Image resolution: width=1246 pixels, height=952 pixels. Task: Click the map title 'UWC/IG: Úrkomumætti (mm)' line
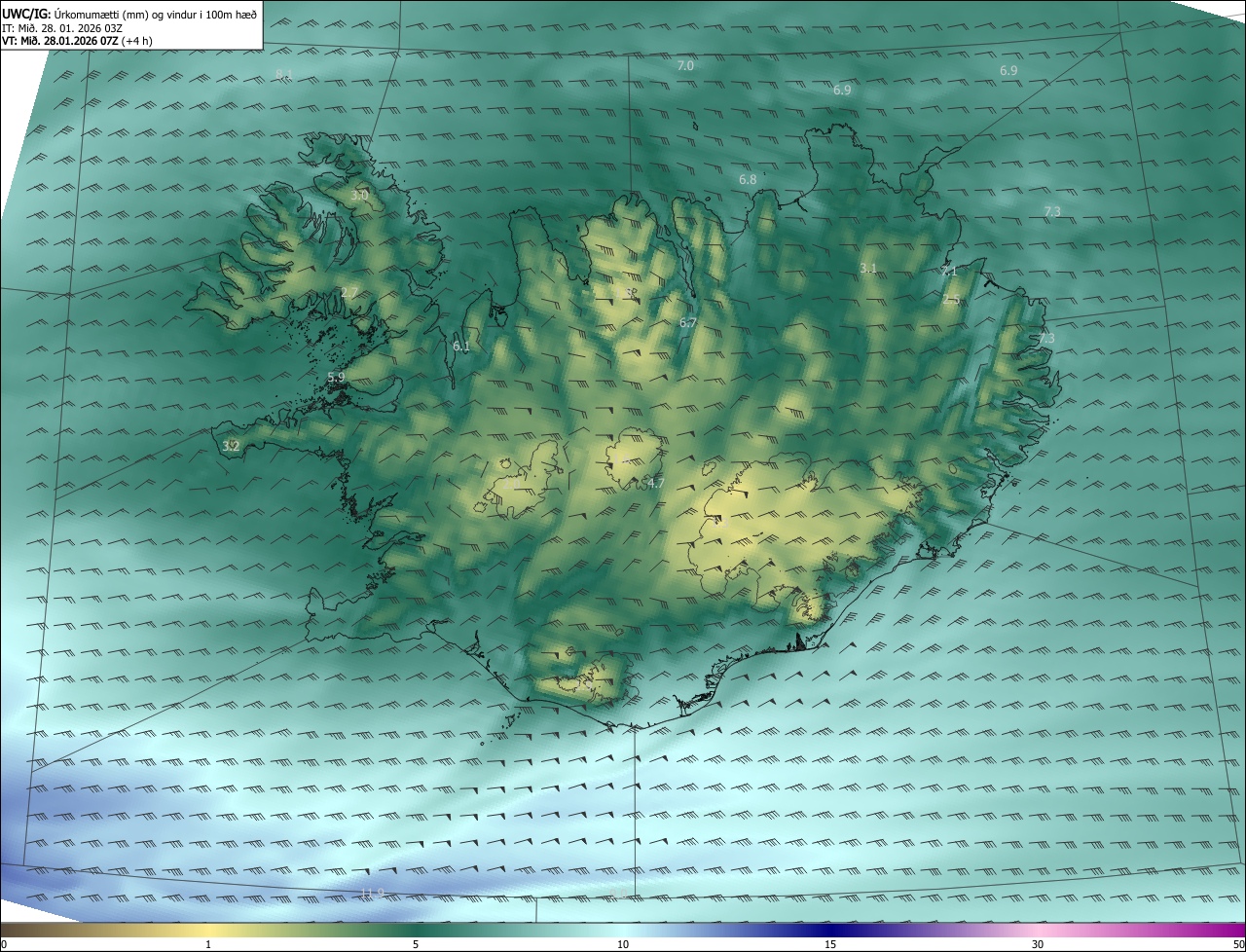tap(129, 14)
